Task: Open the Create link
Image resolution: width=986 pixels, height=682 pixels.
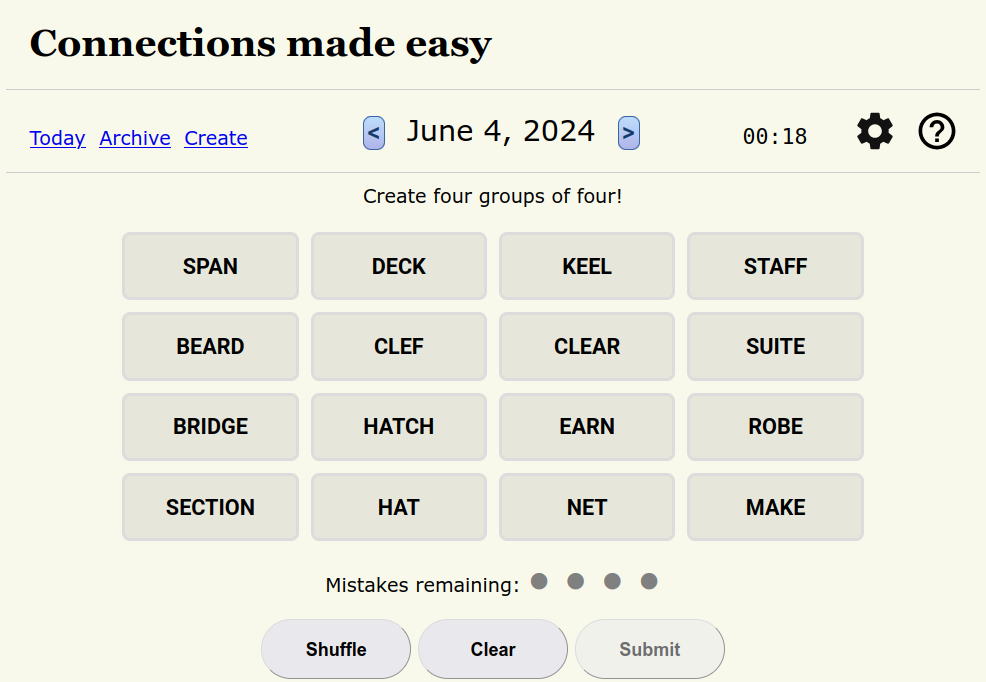Action: tap(216, 138)
